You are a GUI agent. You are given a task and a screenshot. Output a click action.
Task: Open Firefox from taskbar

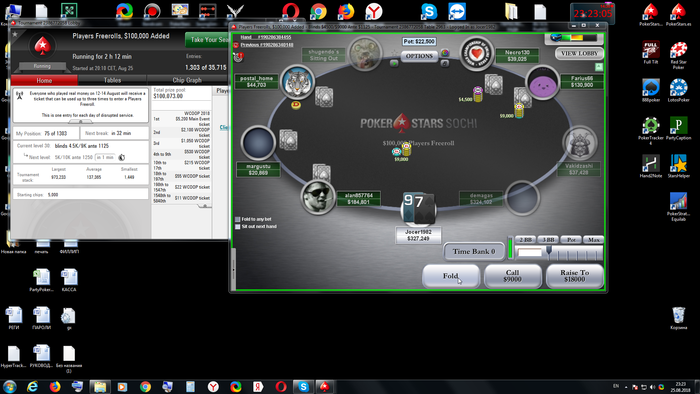[x=55, y=386]
